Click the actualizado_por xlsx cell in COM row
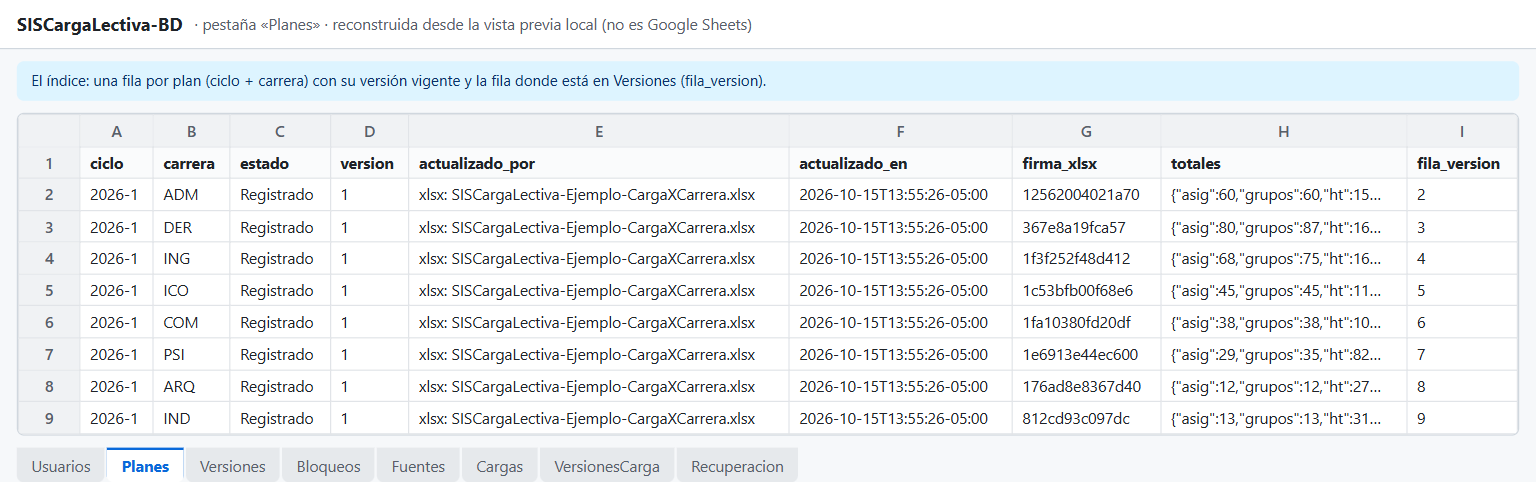Screen dimensions: 1536x482 pos(599,323)
